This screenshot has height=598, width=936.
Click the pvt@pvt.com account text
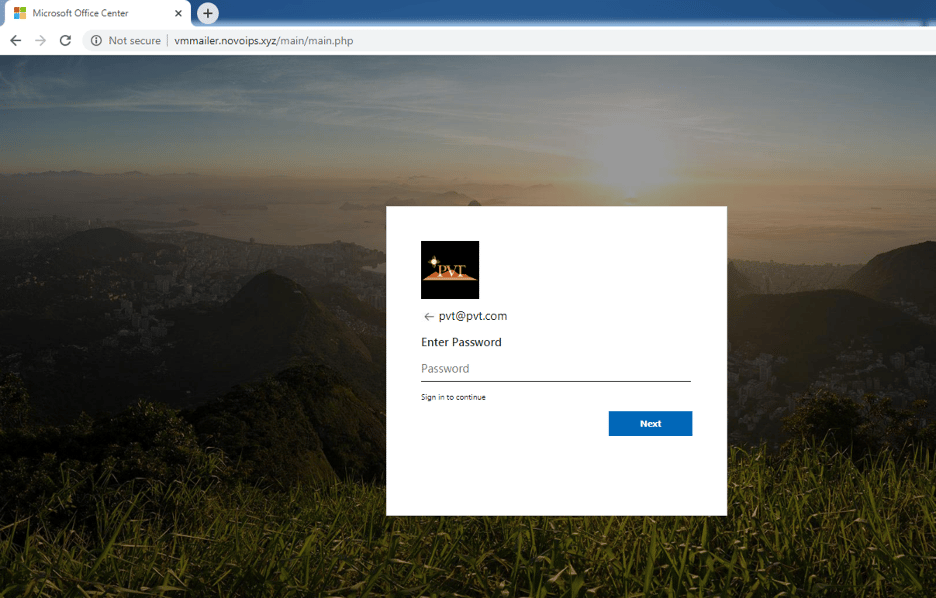(473, 316)
